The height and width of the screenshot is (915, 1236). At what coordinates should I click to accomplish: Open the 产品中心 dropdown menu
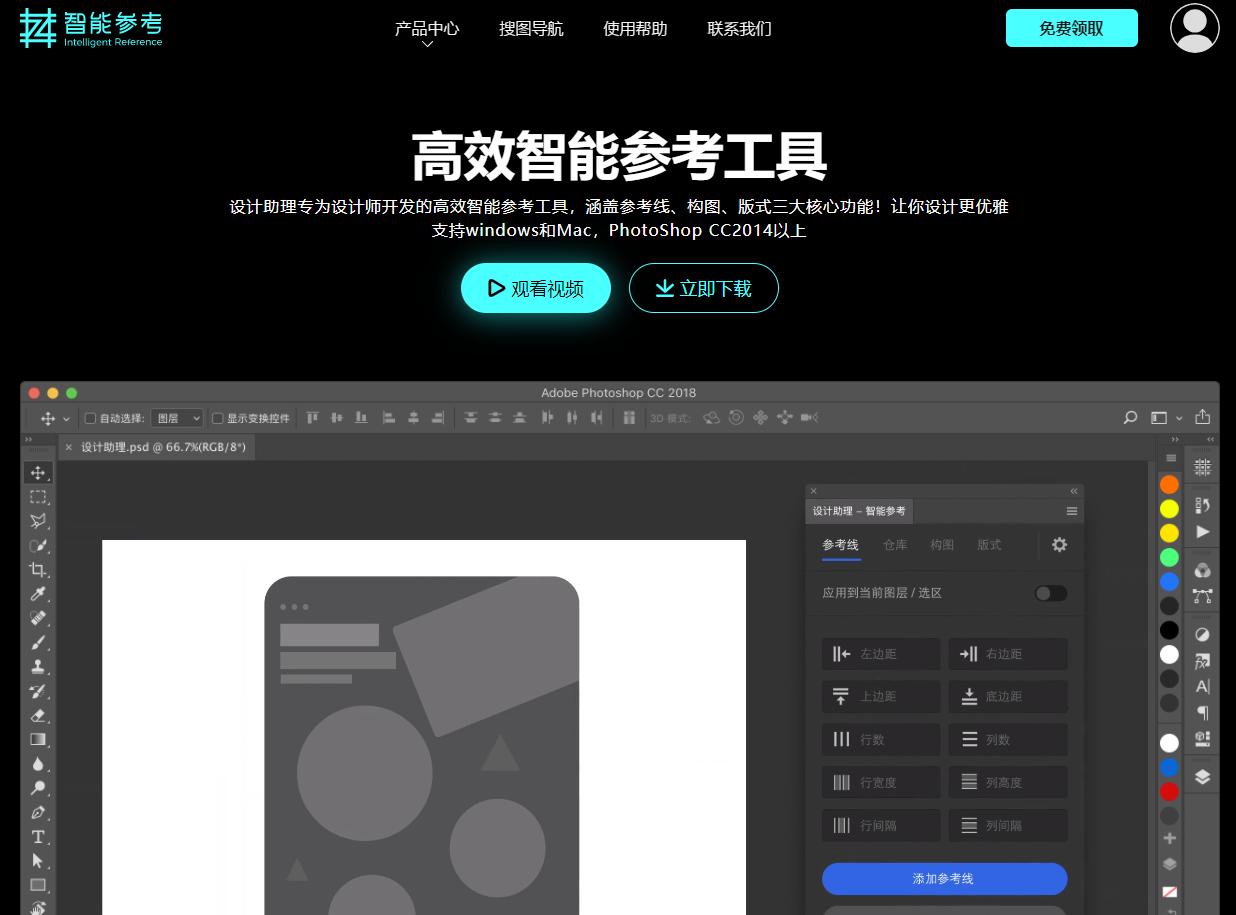[x=427, y=30]
